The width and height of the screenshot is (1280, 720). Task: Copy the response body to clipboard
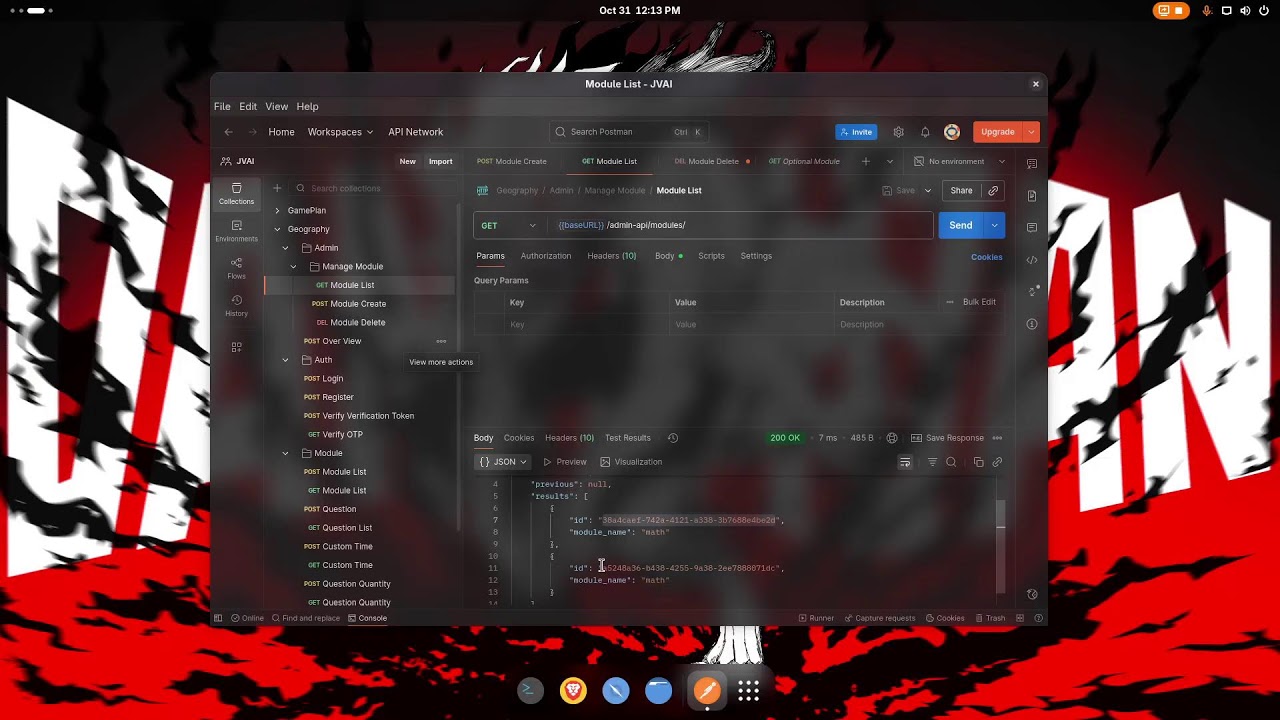click(978, 462)
